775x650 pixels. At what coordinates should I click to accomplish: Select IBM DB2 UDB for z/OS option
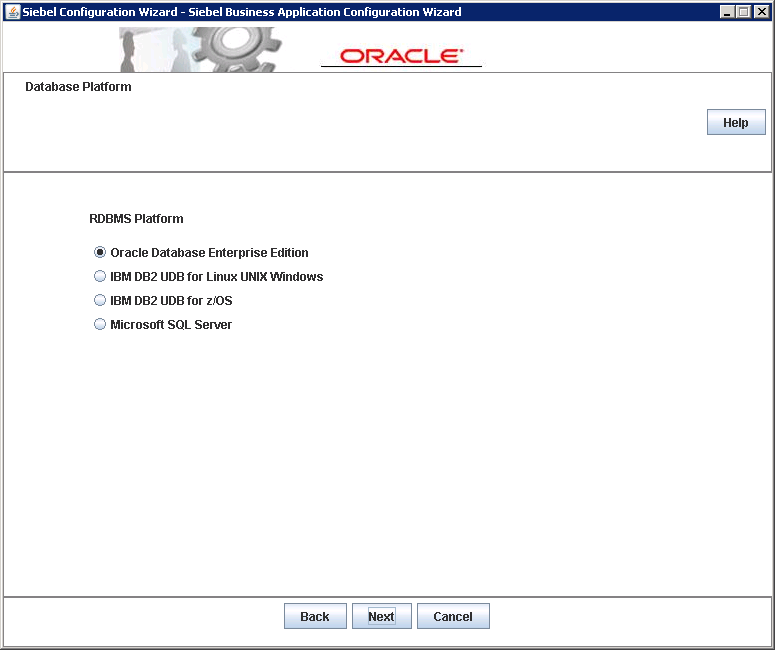click(100, 301)
